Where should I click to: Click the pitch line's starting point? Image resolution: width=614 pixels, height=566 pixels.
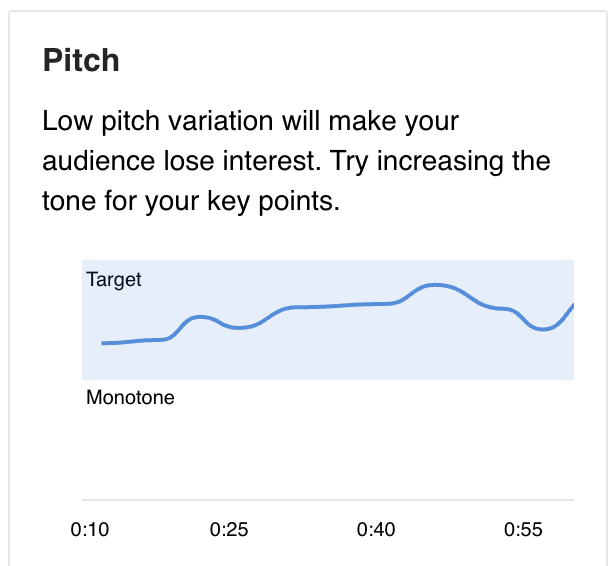tap(103, 343)
